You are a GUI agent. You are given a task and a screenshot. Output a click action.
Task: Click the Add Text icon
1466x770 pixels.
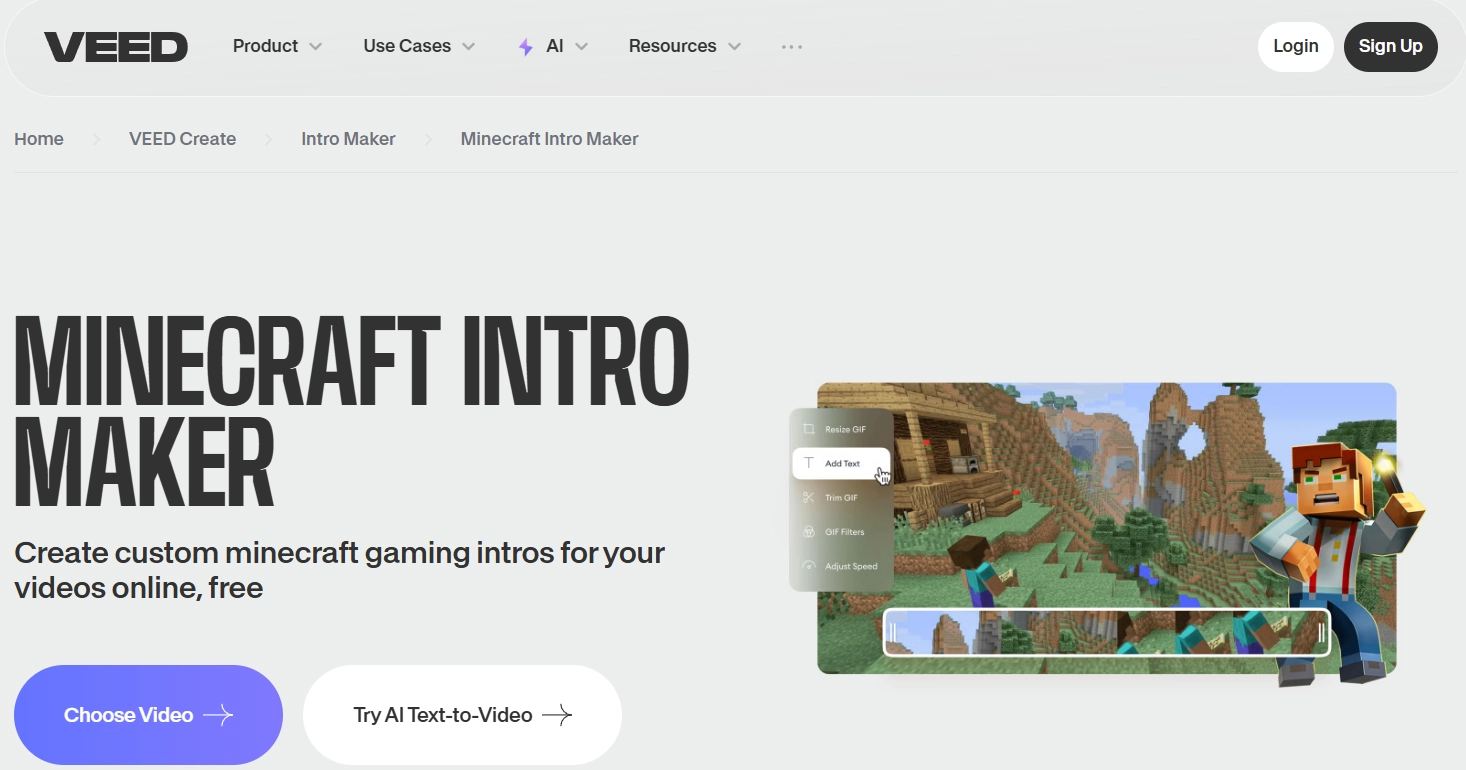[x=808, y=463]
